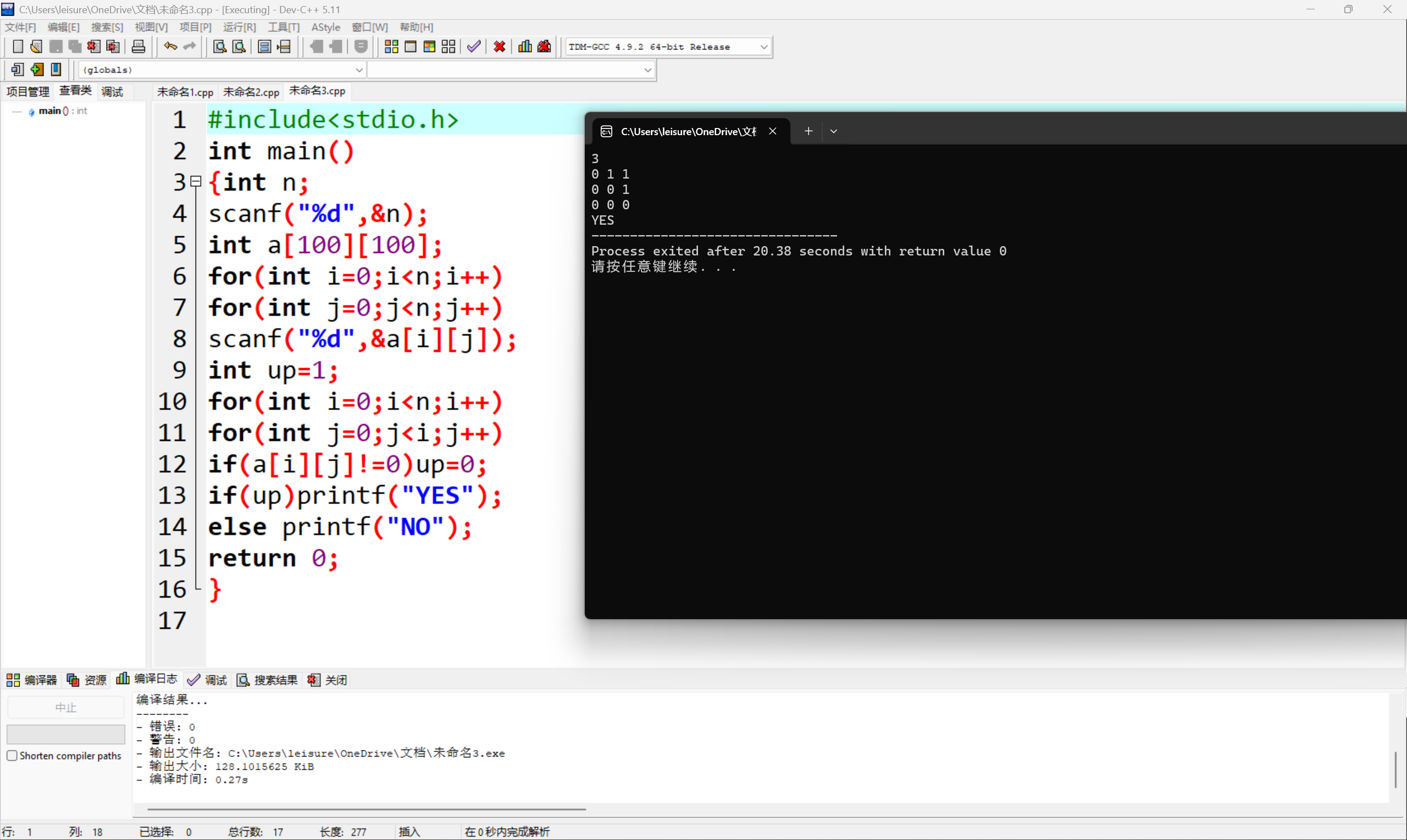Open a file using the Open toolbar icon

(36, 46)
